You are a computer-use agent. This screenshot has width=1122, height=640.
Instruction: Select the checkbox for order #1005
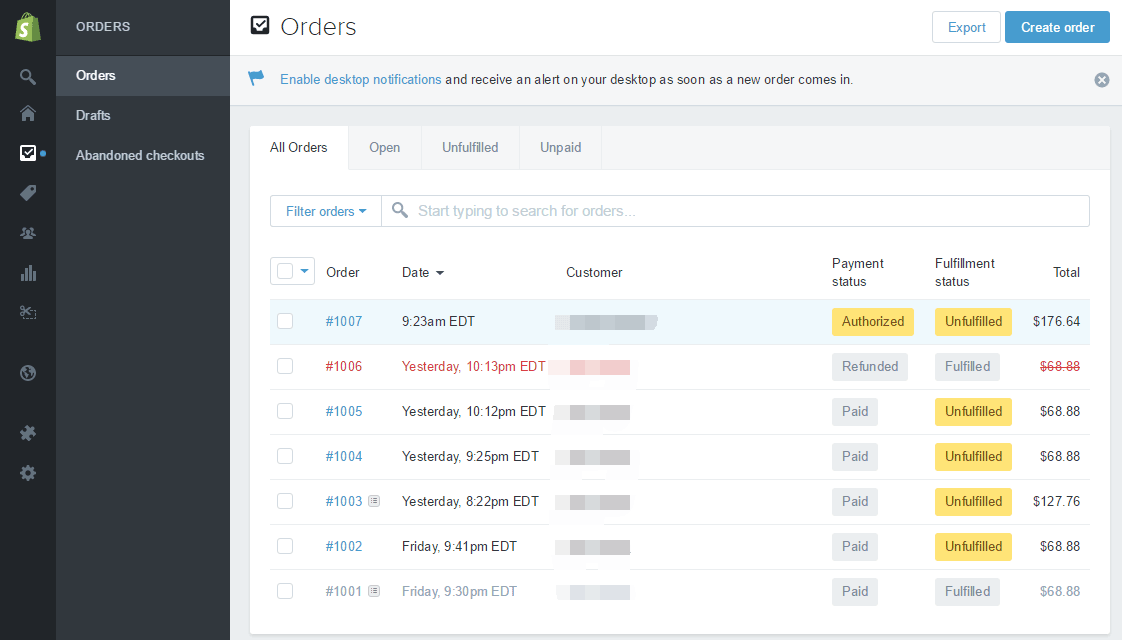285,411
